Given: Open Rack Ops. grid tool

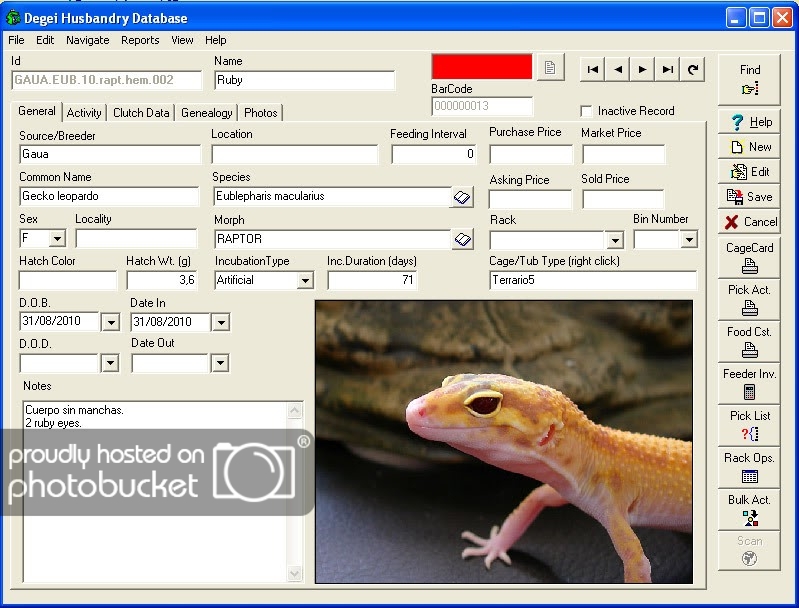Looking at the screenshot, I should pos(749,467).
